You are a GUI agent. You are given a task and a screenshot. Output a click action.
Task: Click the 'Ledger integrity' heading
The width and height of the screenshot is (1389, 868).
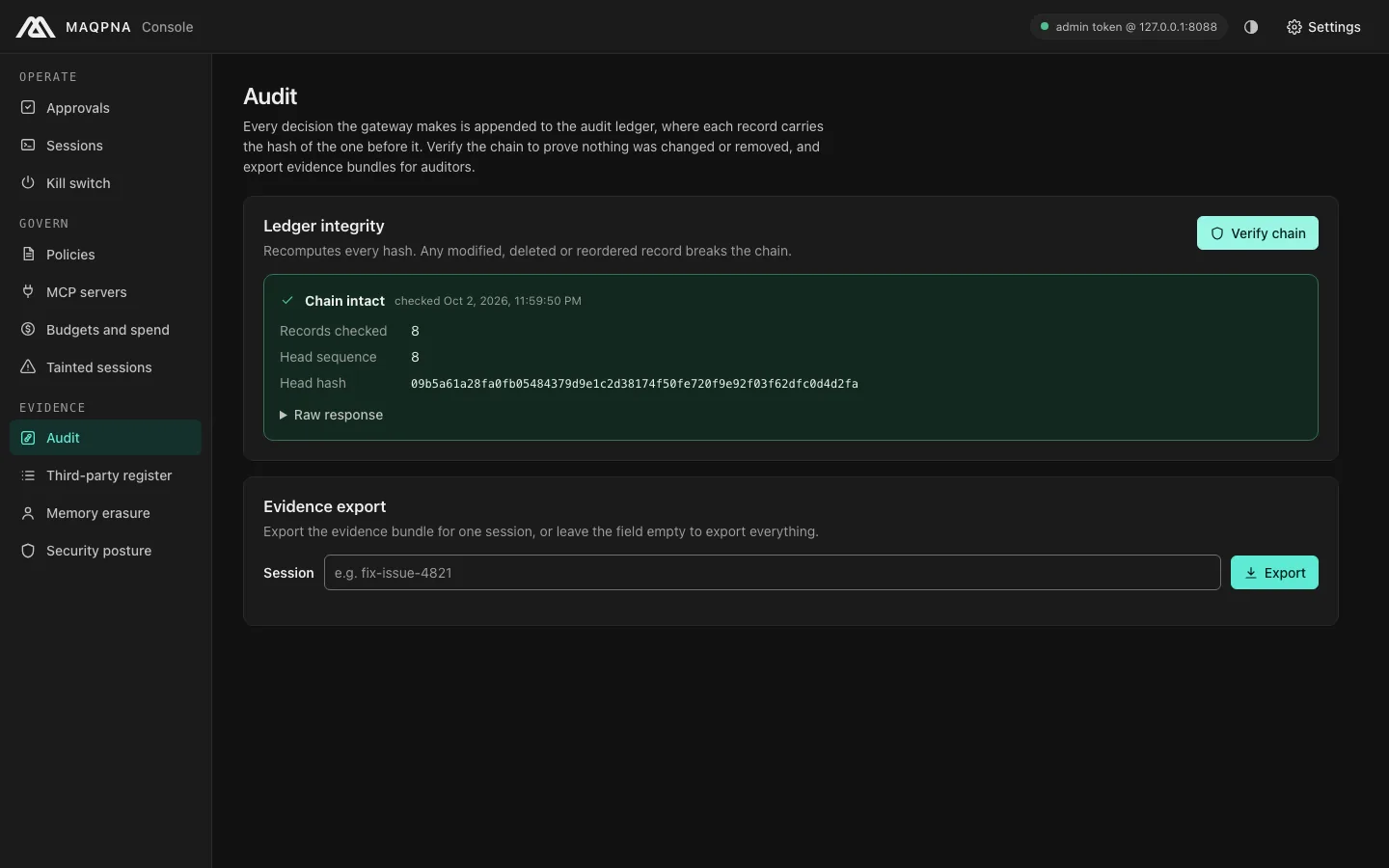click(x=324, y=226)
